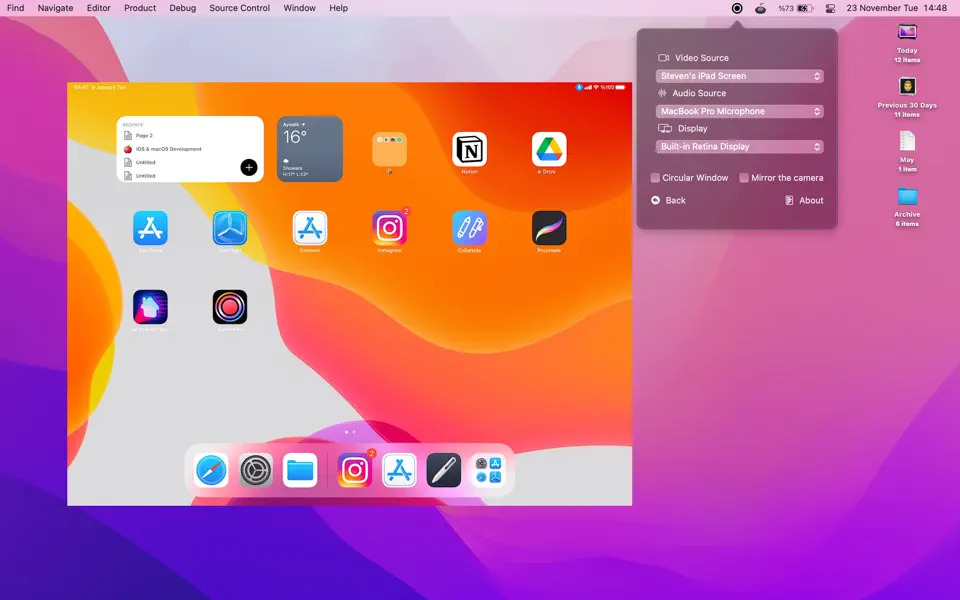Open the Archive folder on desktop
This screenshot has height=600, width=960.
click(907, 197)
